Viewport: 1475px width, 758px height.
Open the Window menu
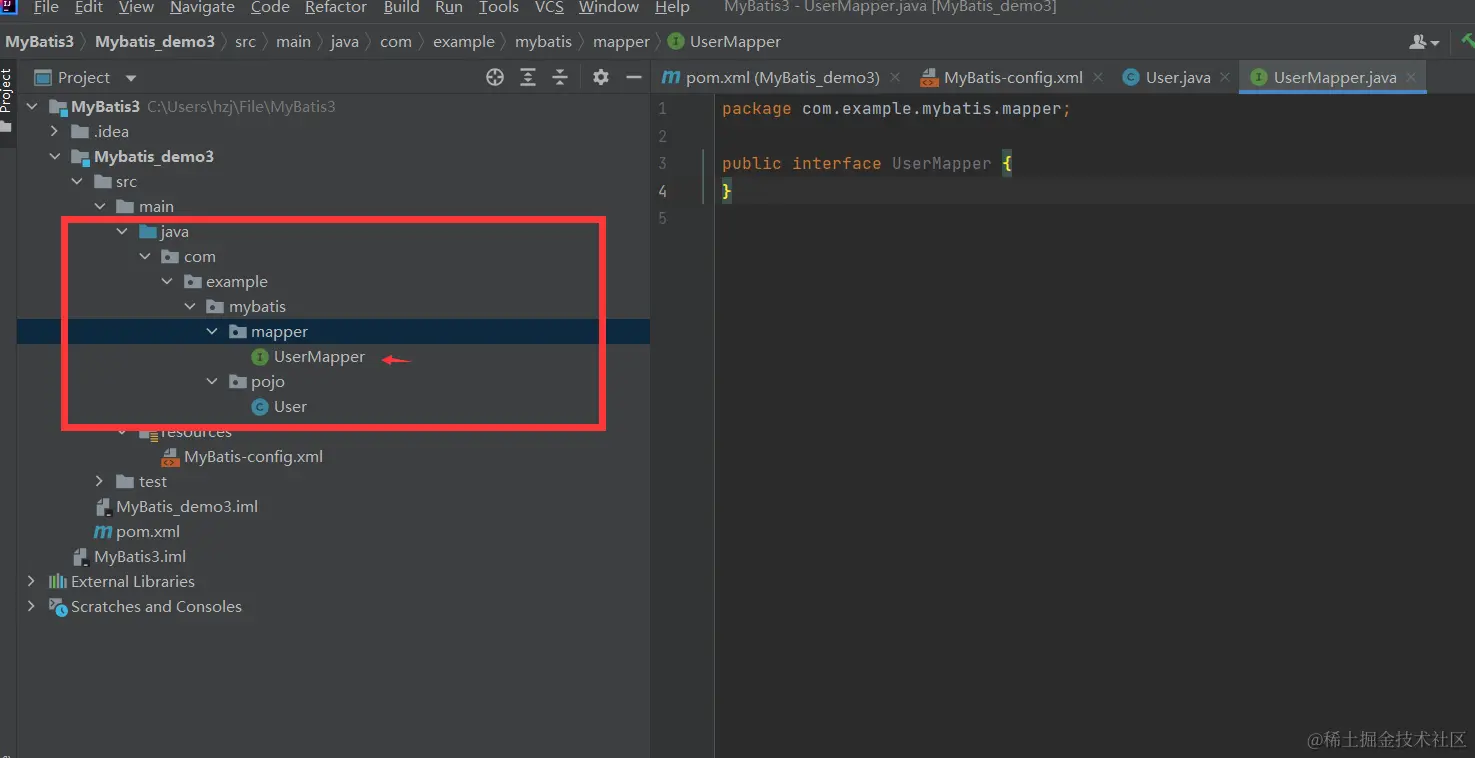608,7
